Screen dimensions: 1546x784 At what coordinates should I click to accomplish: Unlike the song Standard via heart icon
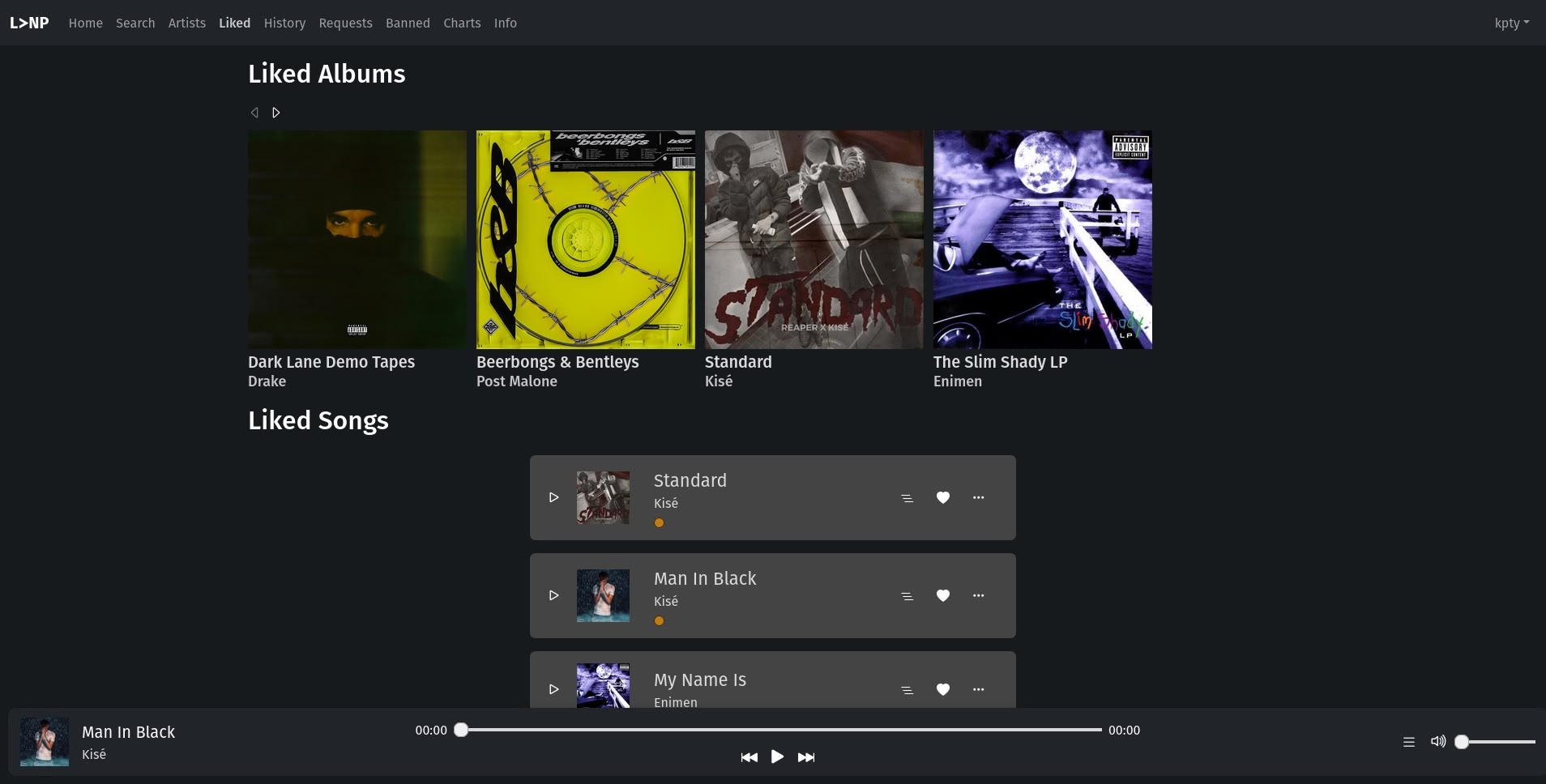click(x=943, y=497)
